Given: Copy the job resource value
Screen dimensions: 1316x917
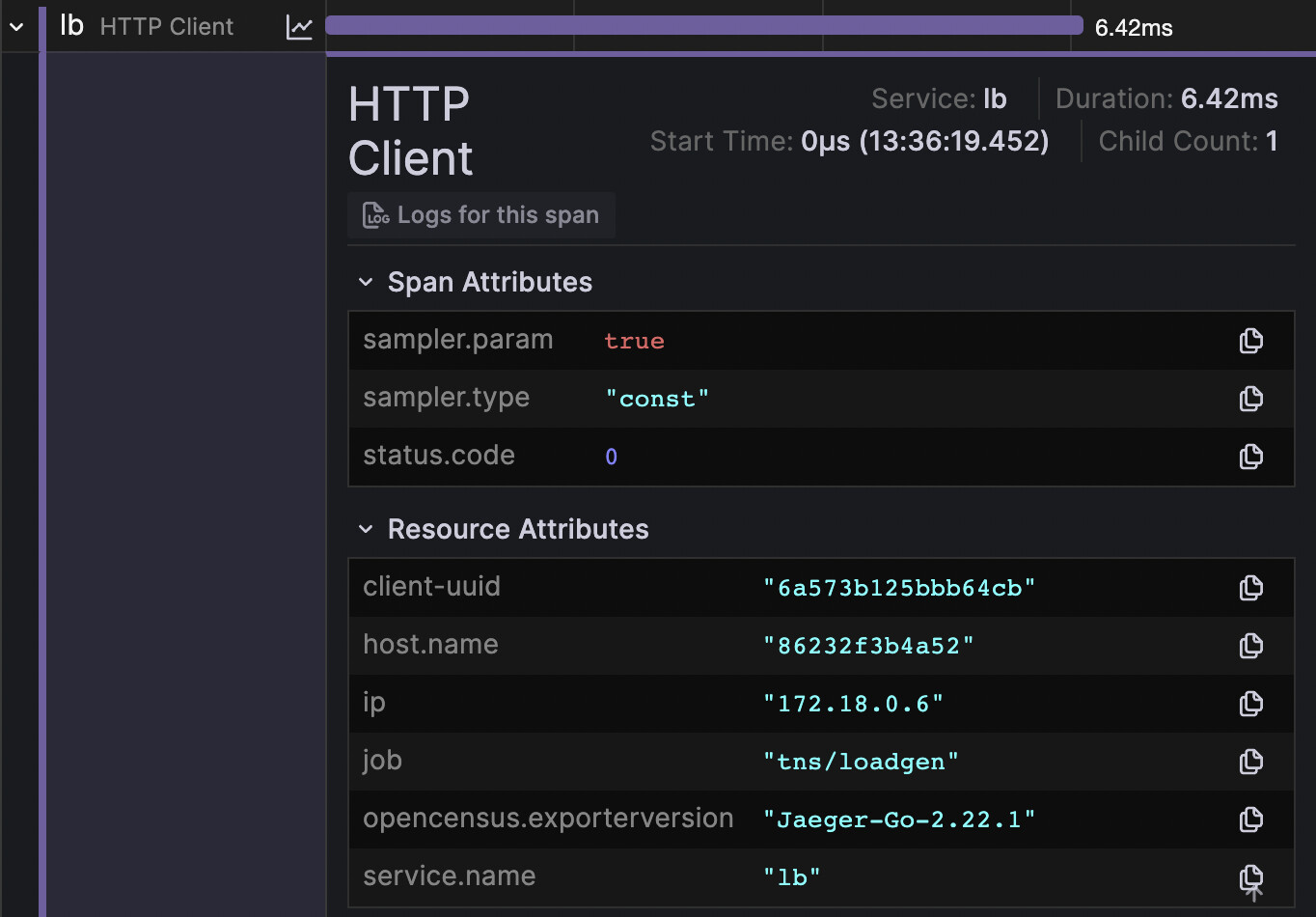Looking at the screenshot, I should [x=1250, y=762].
